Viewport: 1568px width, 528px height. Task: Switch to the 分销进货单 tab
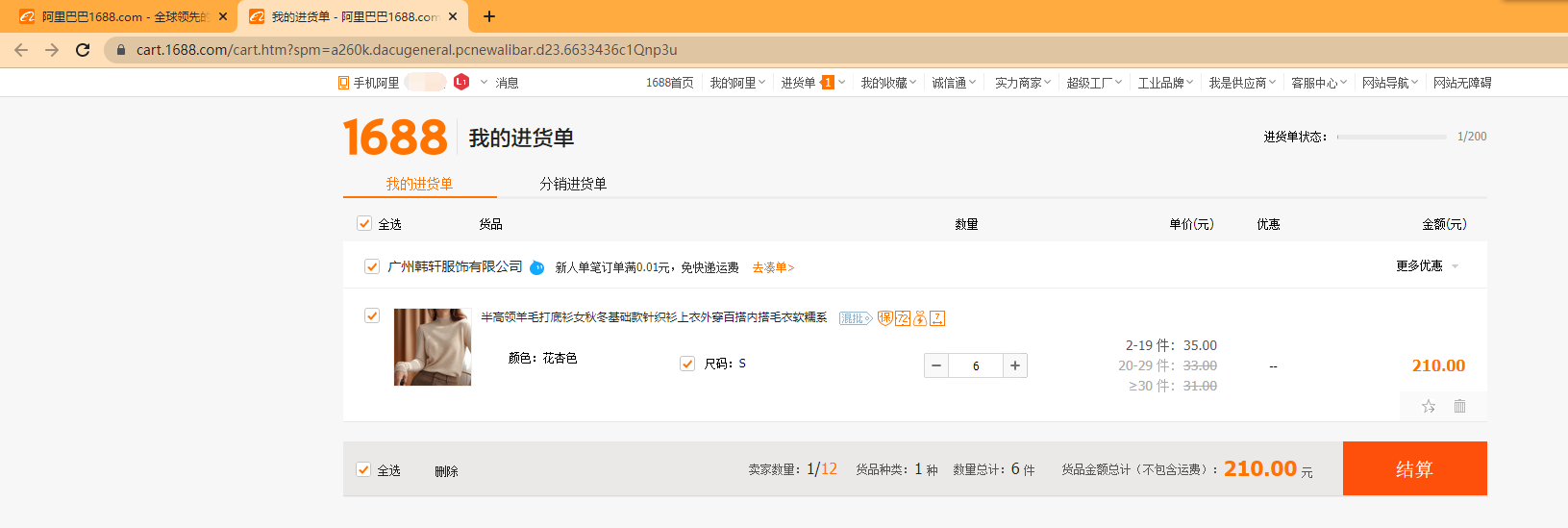click(x=573, y=184)
